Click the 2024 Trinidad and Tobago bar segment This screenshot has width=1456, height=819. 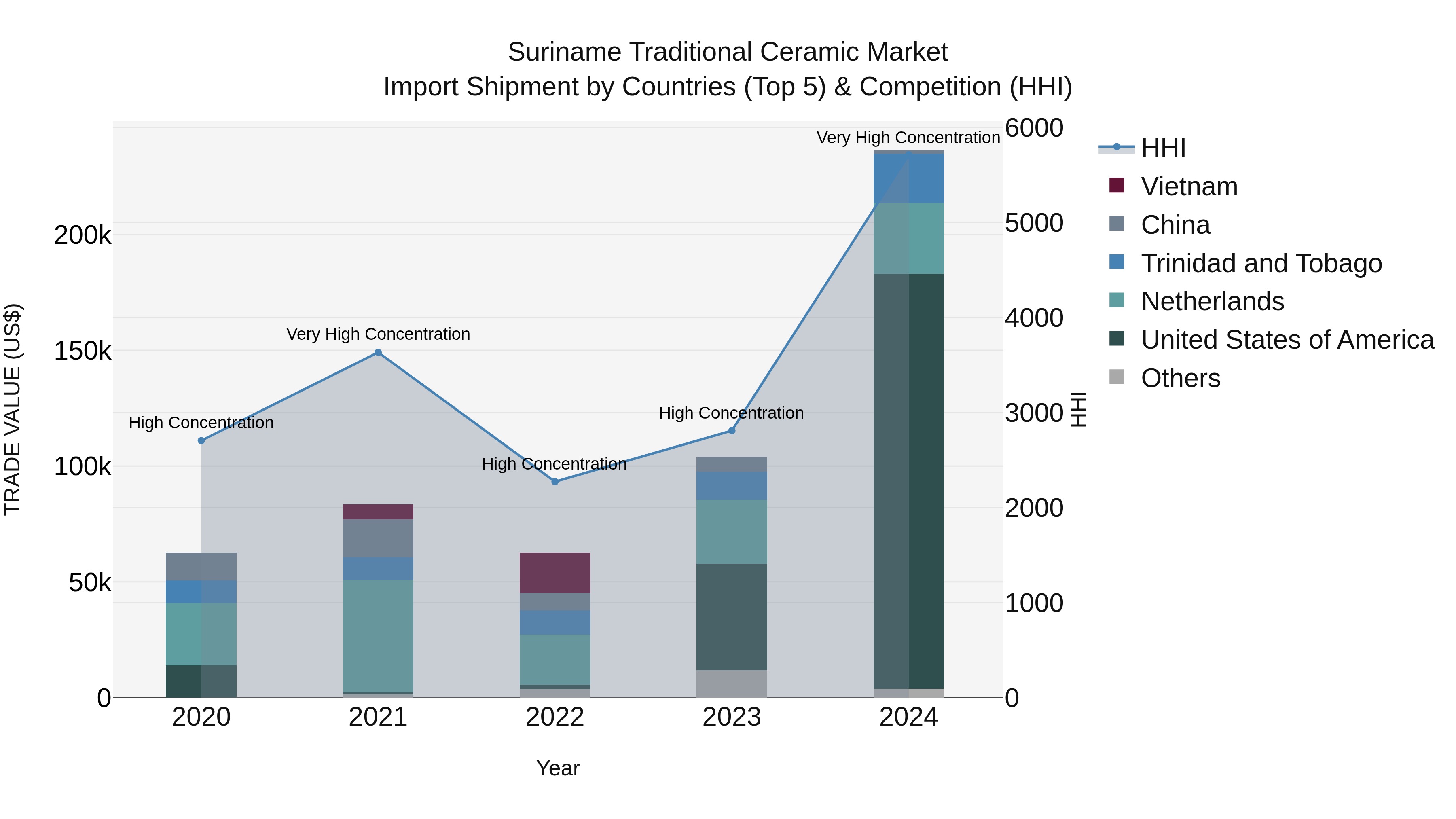[x=909, y=179]
